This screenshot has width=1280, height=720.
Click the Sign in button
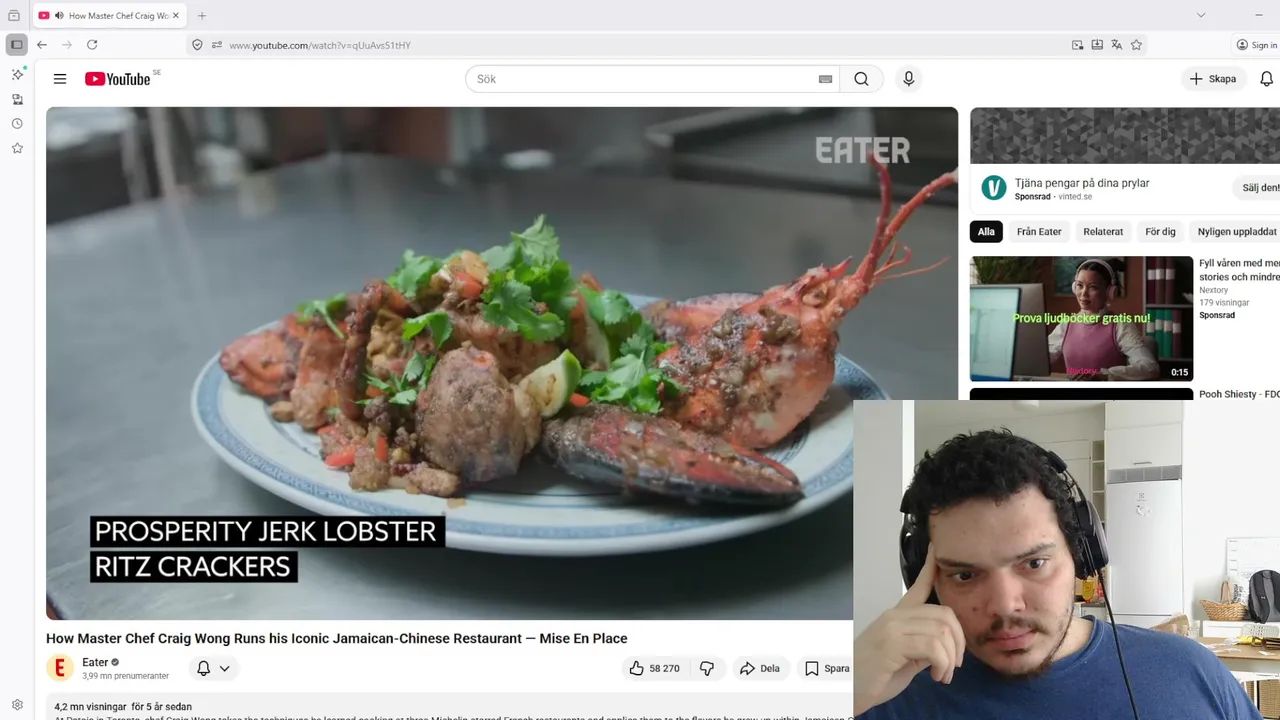(x=1256, y=45)
